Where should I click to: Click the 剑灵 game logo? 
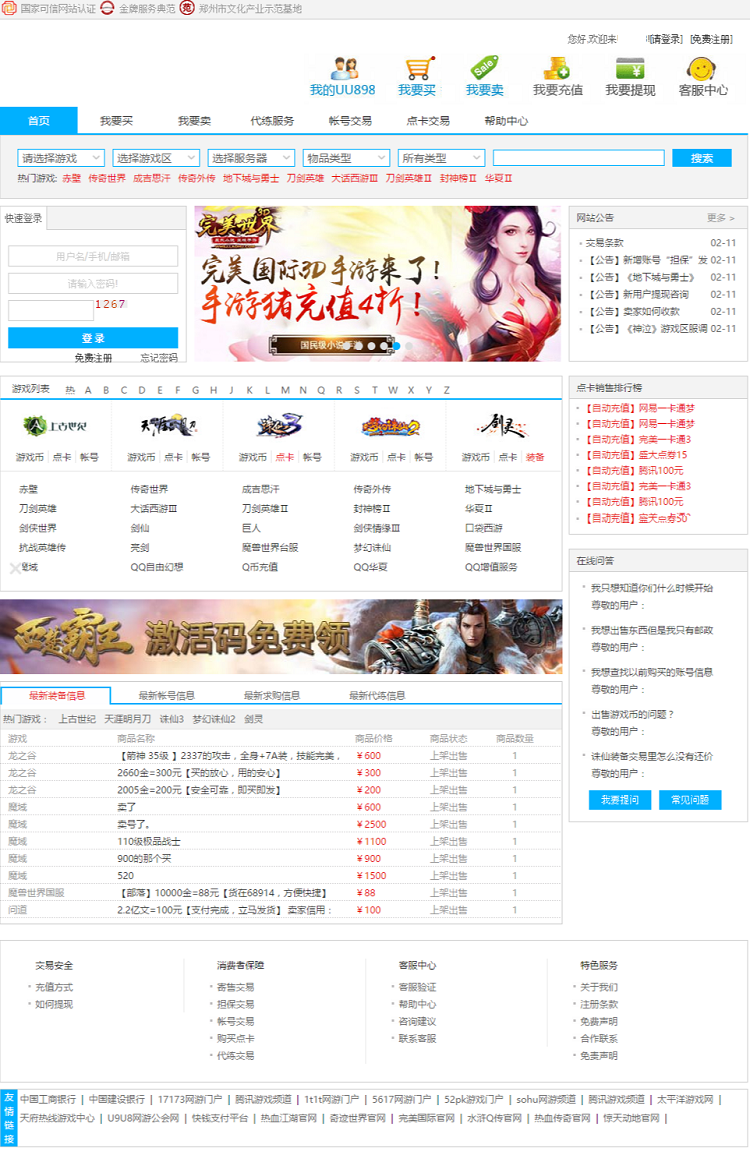502,425
